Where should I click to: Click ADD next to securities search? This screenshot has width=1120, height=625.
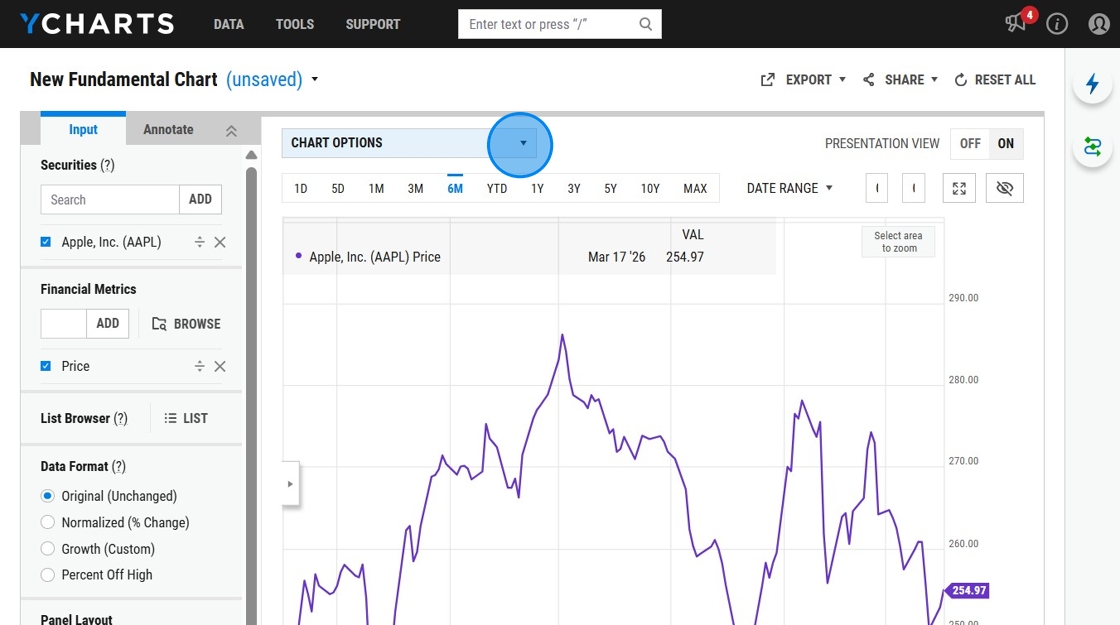point(200,199)
